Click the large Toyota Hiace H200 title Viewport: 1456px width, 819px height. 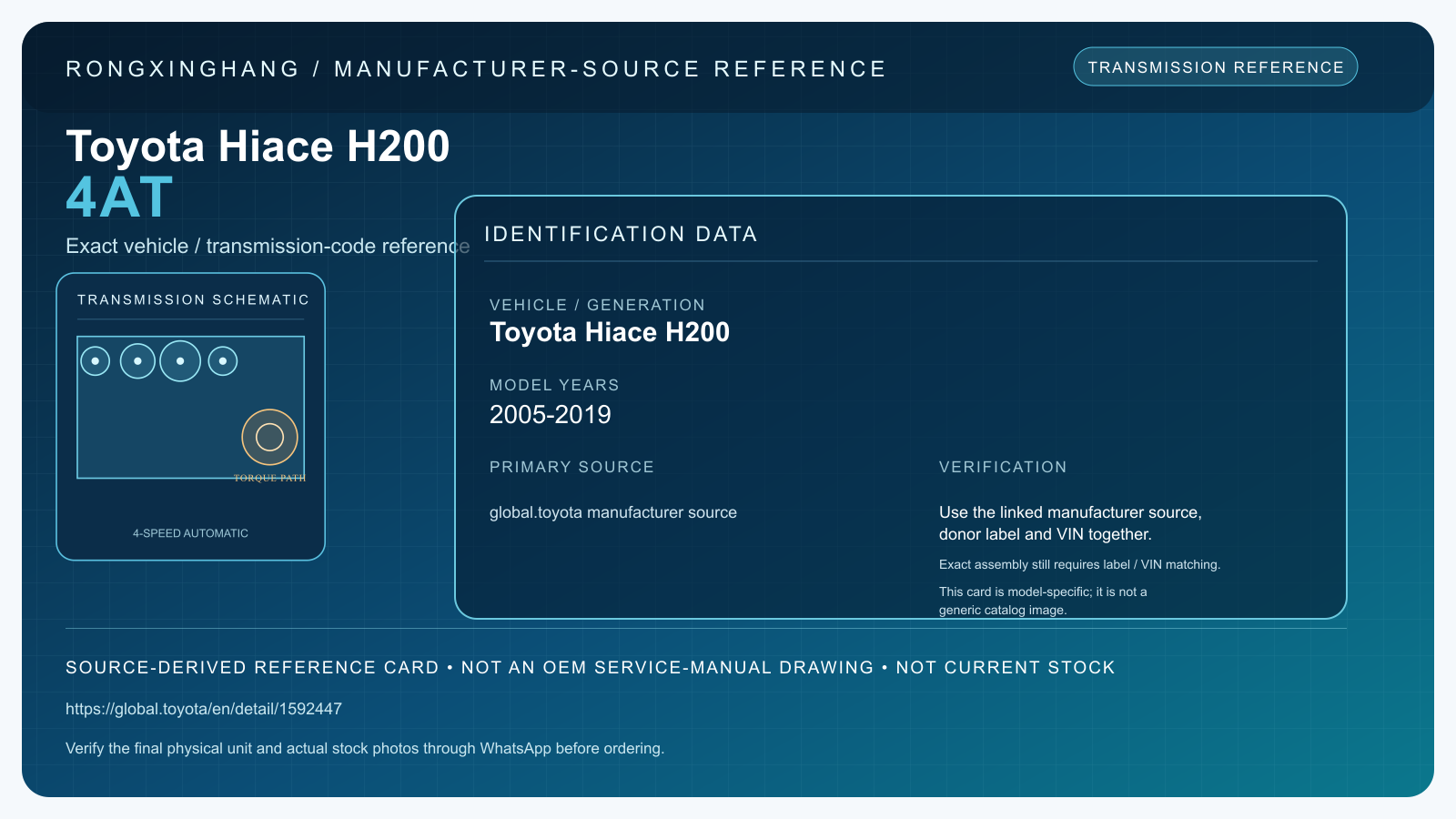[x=258, y=147]
